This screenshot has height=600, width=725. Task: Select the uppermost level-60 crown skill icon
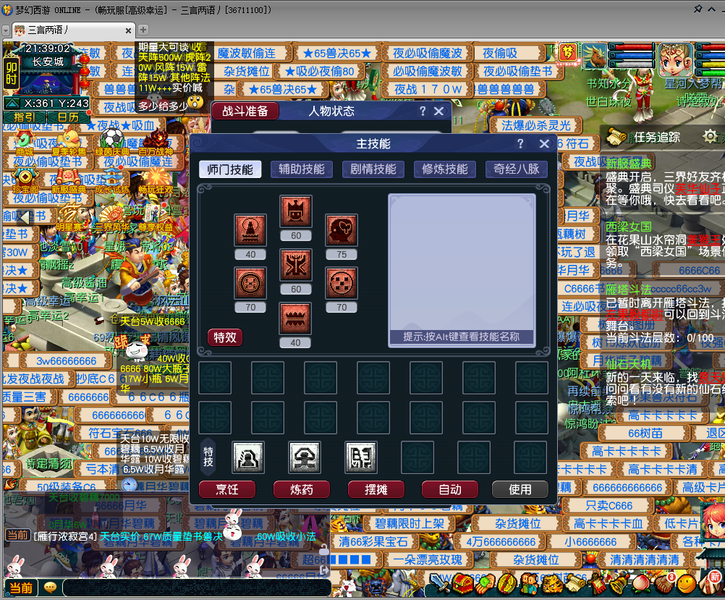coord(296,211)
